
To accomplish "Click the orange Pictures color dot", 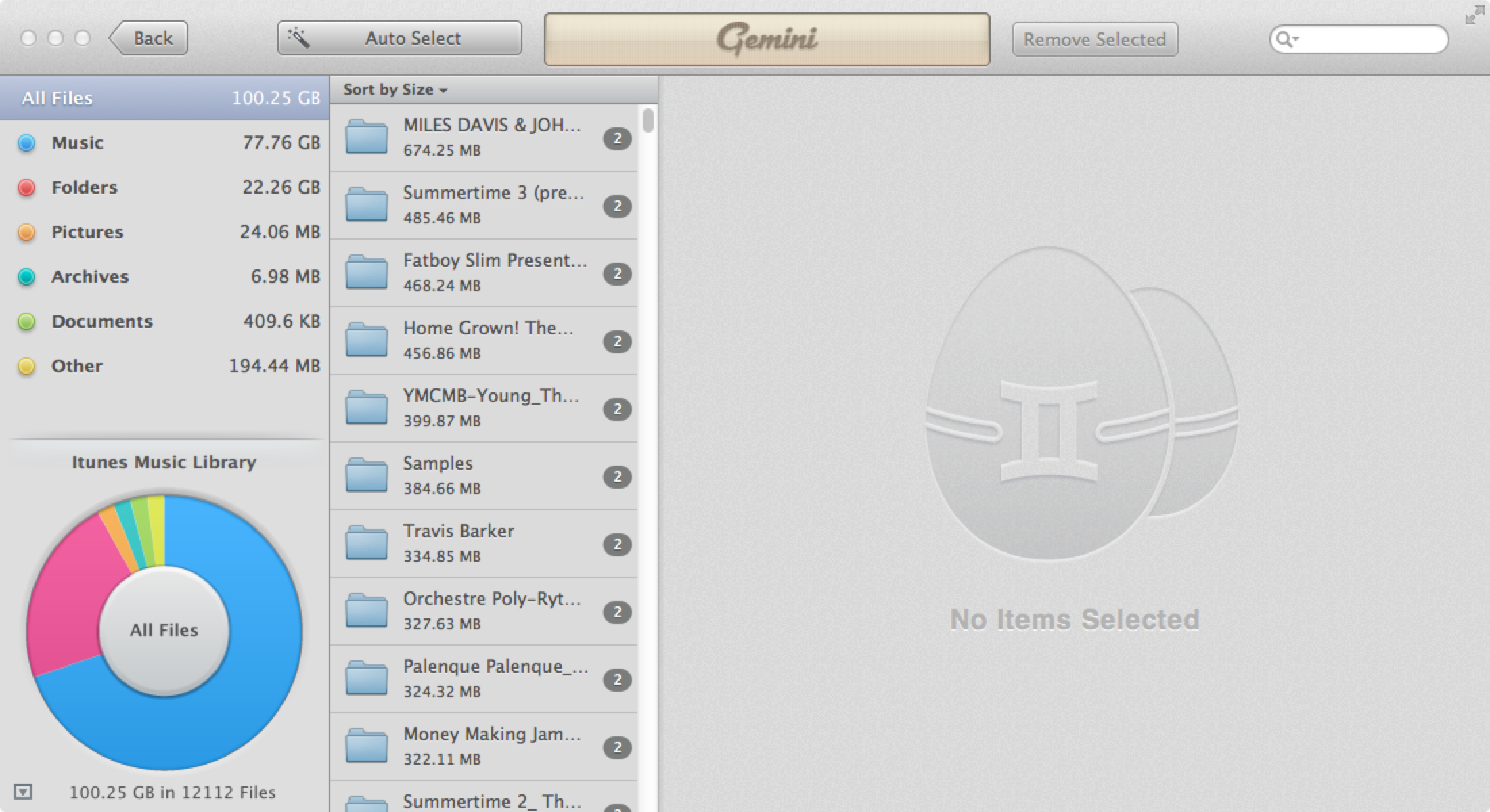I will [26, 232].
